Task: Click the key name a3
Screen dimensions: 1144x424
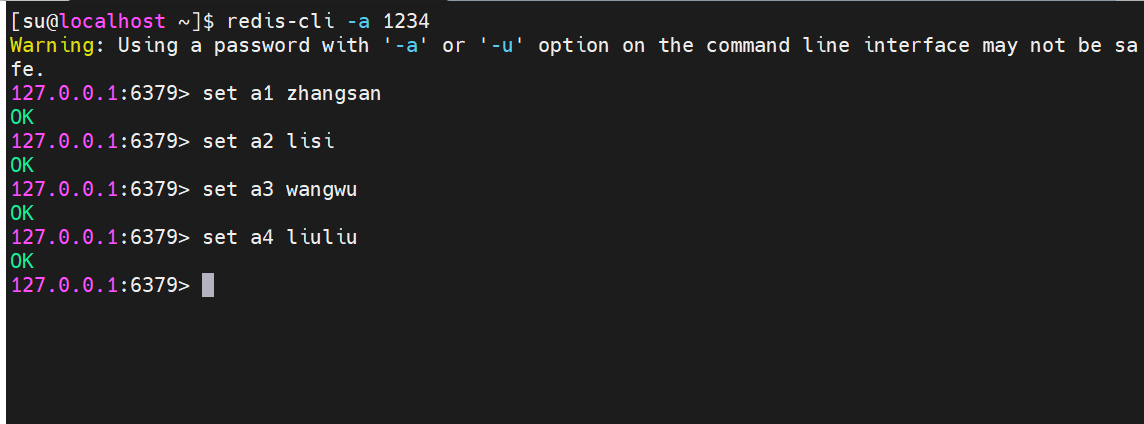Action: pyautogui.click(x=261, y=189)
